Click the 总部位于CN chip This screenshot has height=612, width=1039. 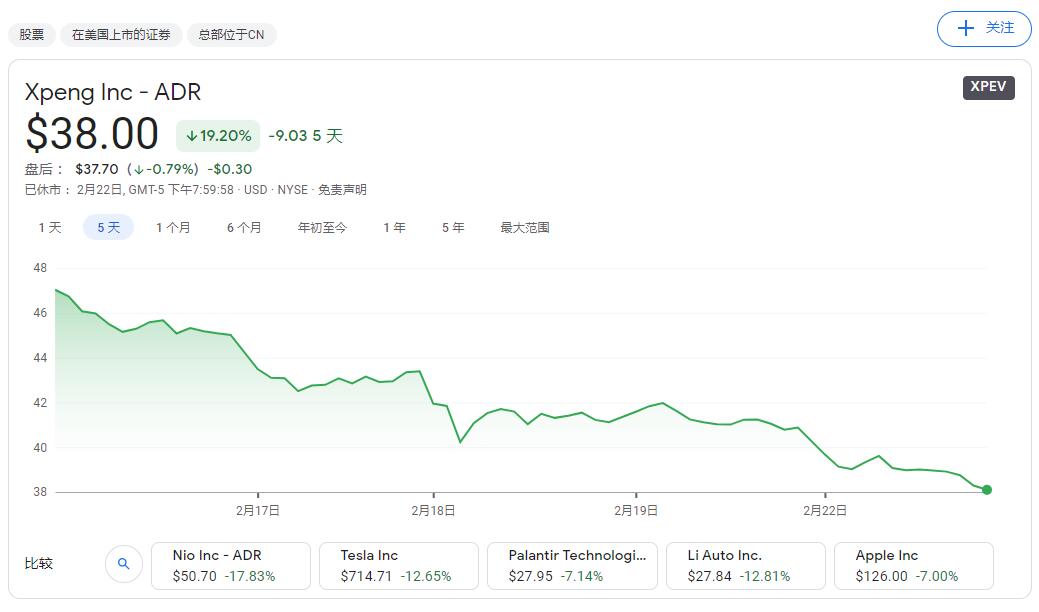(x=237, y=34)
